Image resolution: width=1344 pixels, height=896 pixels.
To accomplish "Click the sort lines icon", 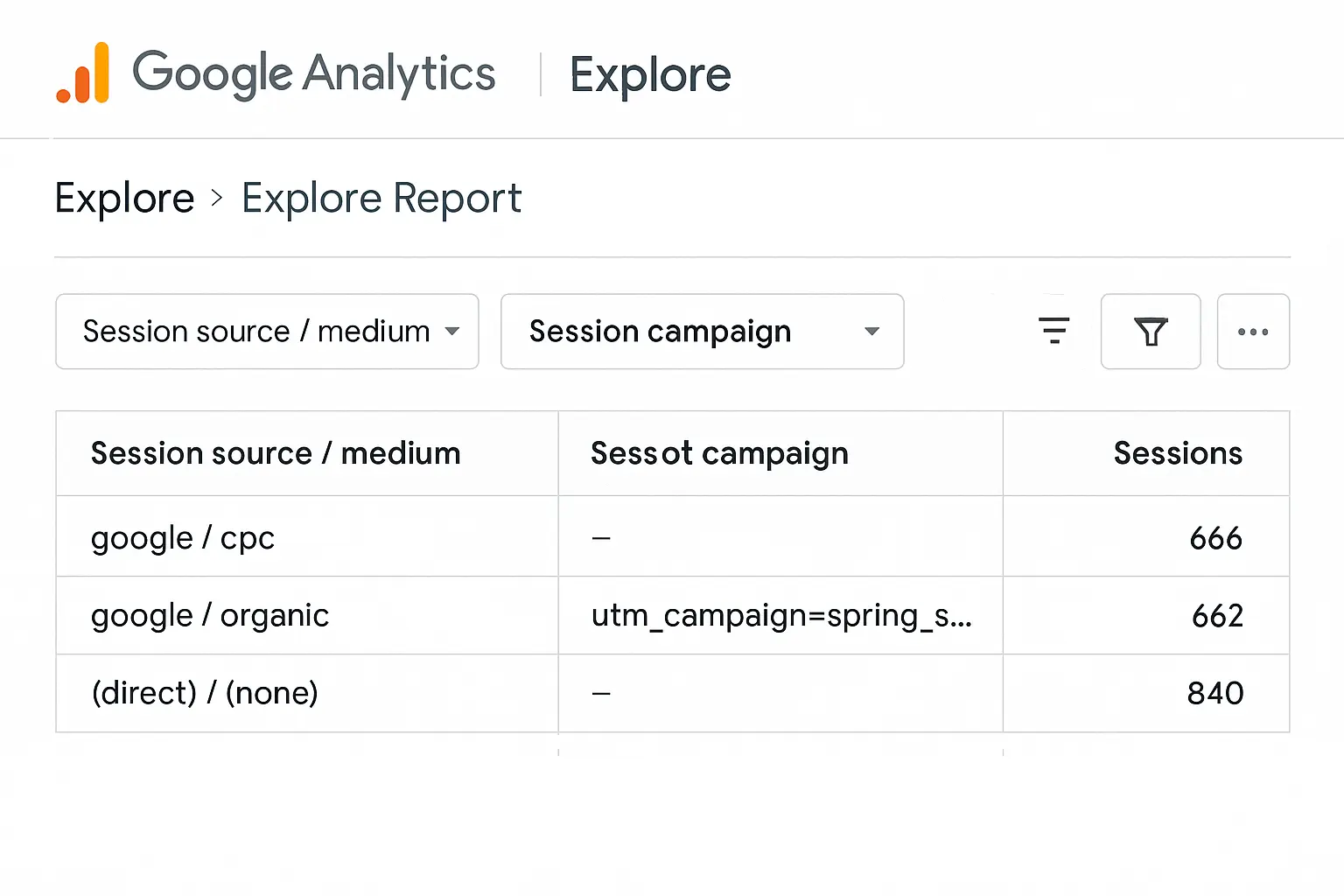I will point(1053,331).
